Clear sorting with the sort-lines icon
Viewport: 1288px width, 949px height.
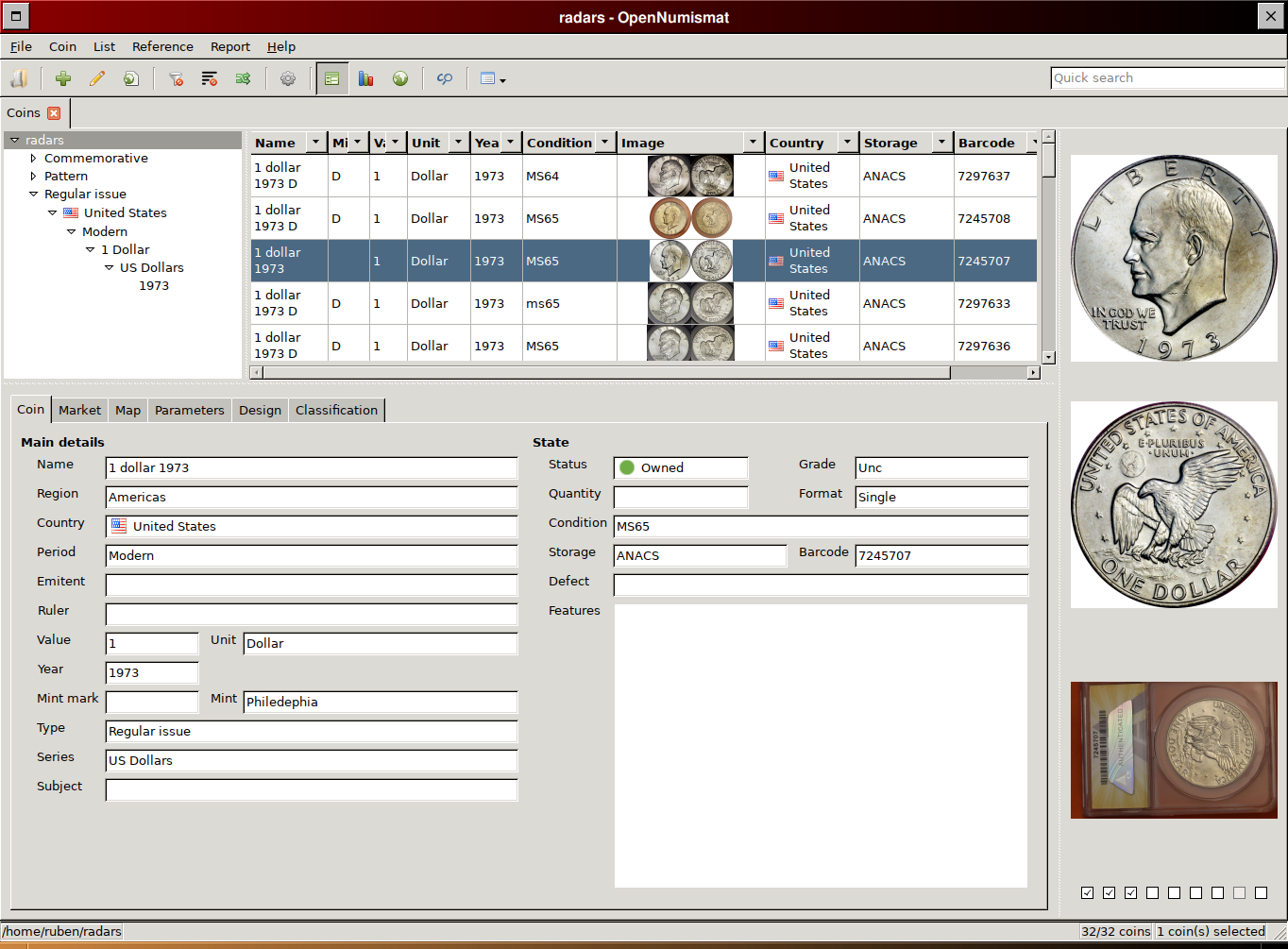tap(210, 78)
